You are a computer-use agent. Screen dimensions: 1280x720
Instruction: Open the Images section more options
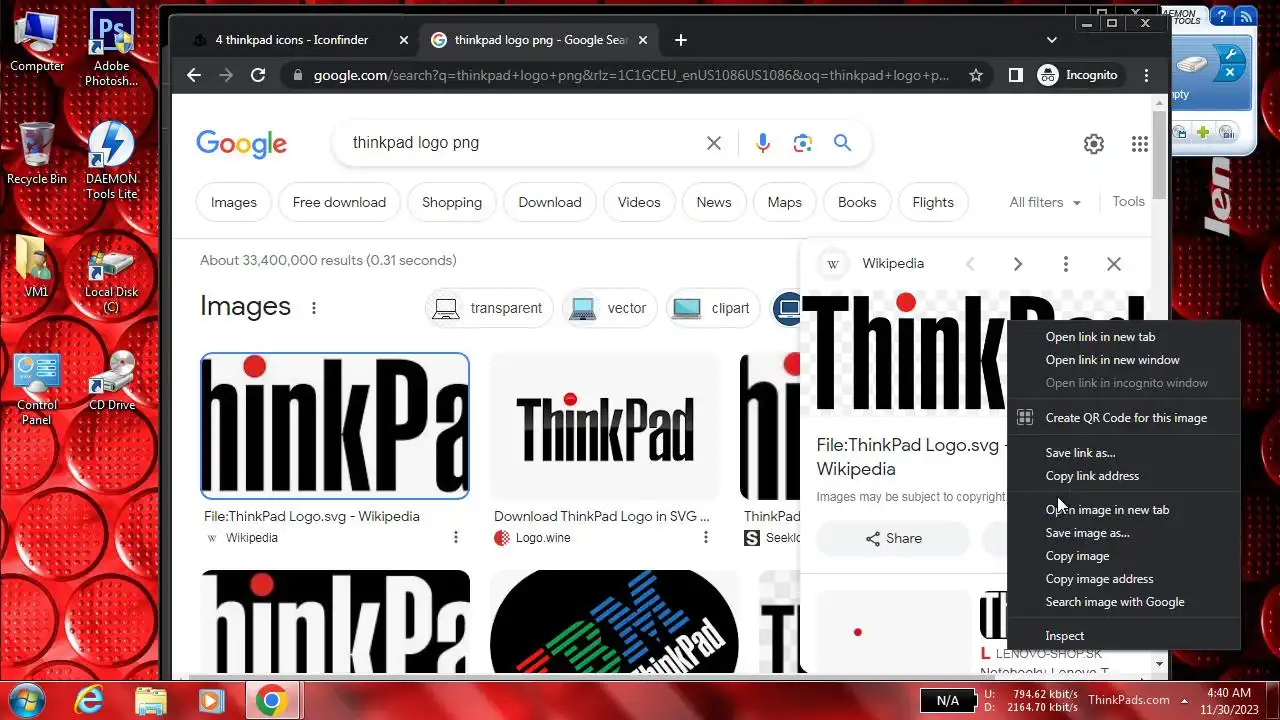pos(314,308)
